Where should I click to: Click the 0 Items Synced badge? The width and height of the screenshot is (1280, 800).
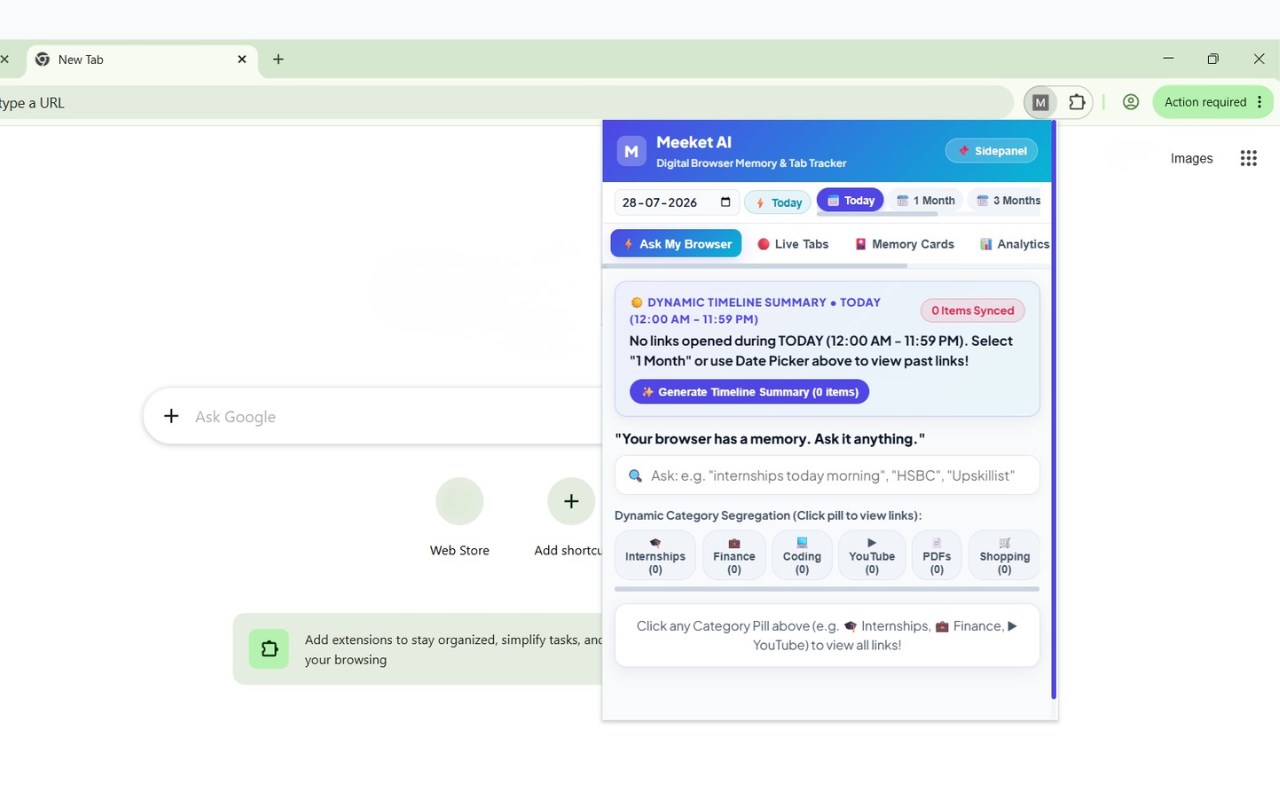973,311
